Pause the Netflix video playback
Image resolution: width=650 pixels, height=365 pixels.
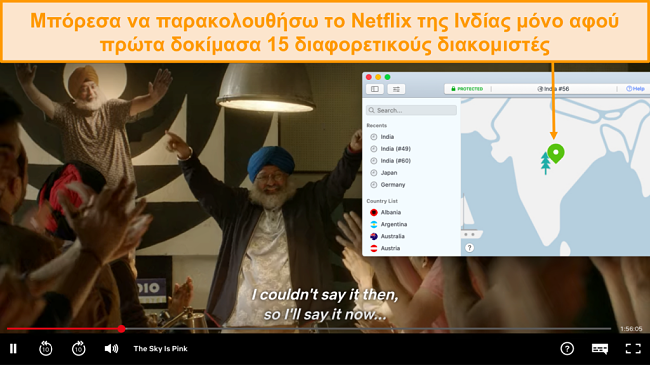point(13,349)
